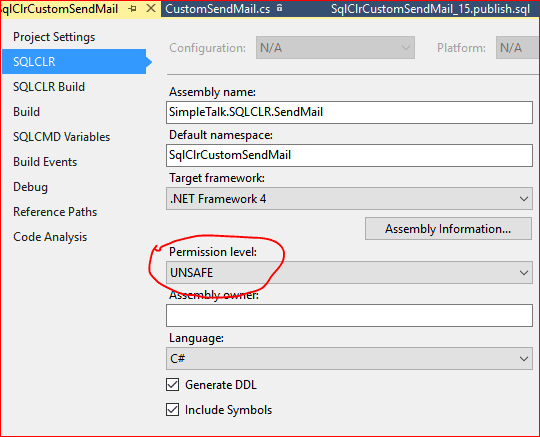Screen dimensions: 540x437
Task: Open SqlClrCustomSendMail_15.publish.sql tab
Action: [x=430, y=9]
